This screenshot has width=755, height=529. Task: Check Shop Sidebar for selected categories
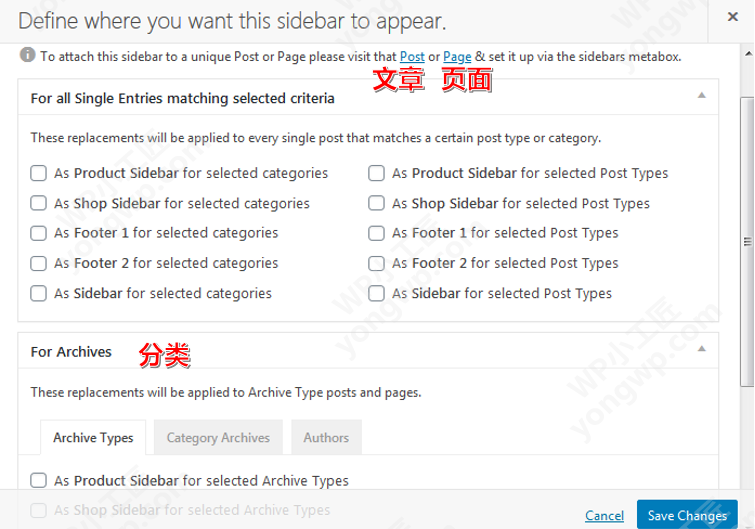coord(39,203)
